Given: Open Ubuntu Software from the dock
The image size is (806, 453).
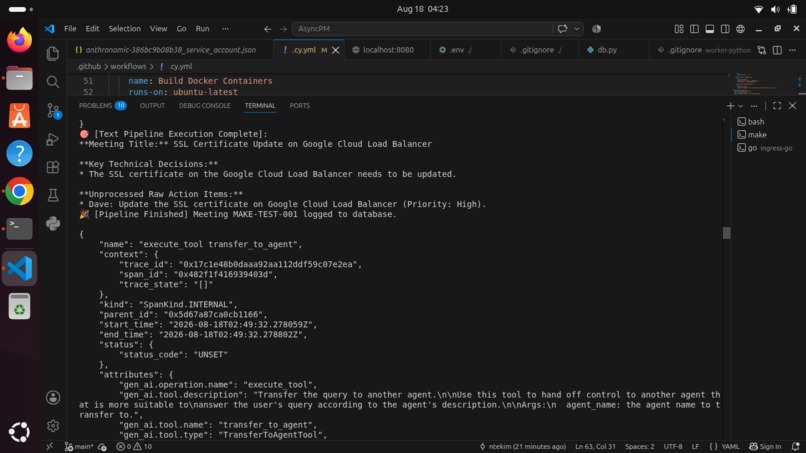Looking at the screenshot, I should (19, 116).
